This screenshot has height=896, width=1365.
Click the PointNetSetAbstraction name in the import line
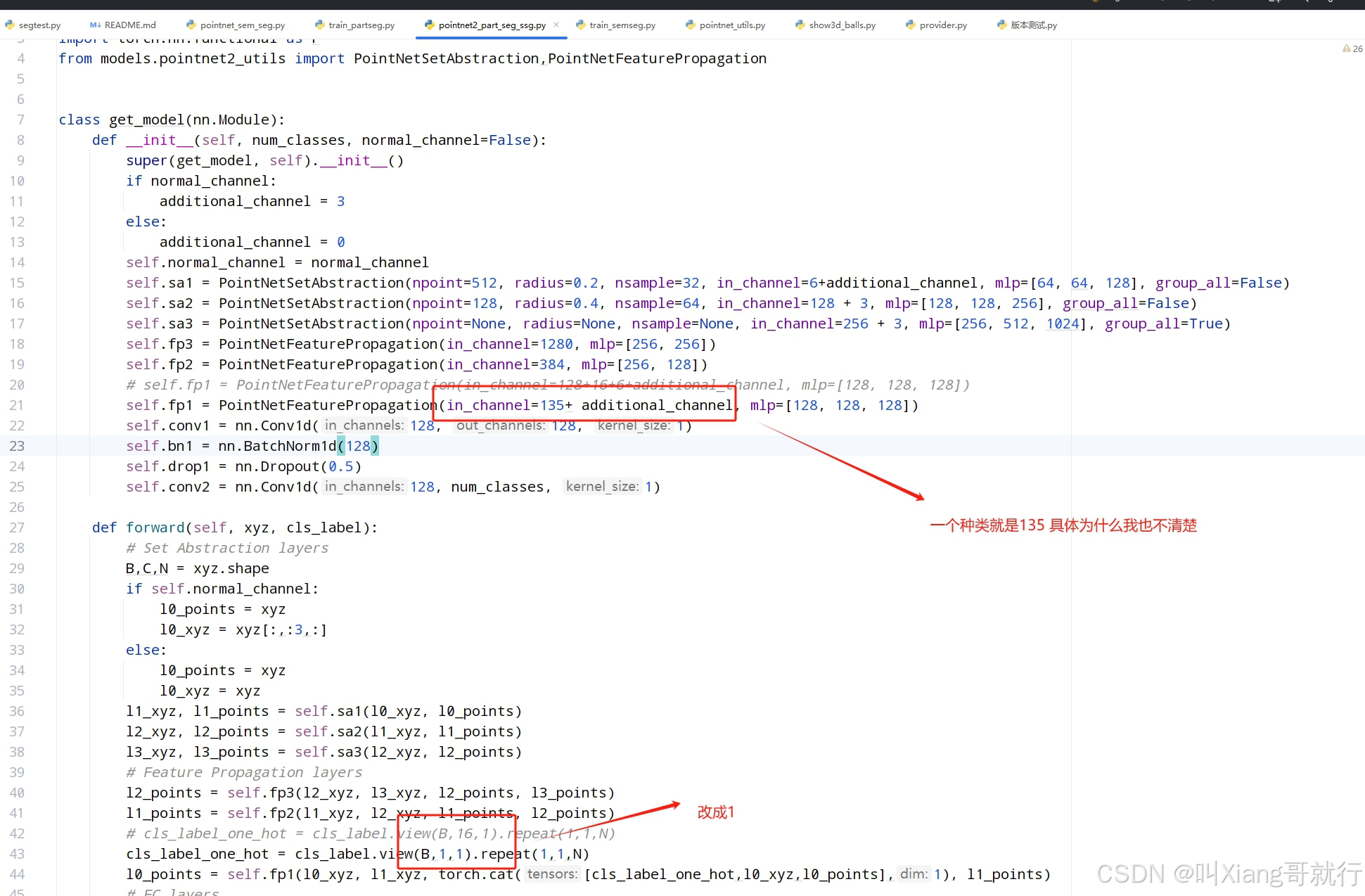point(446,58)
